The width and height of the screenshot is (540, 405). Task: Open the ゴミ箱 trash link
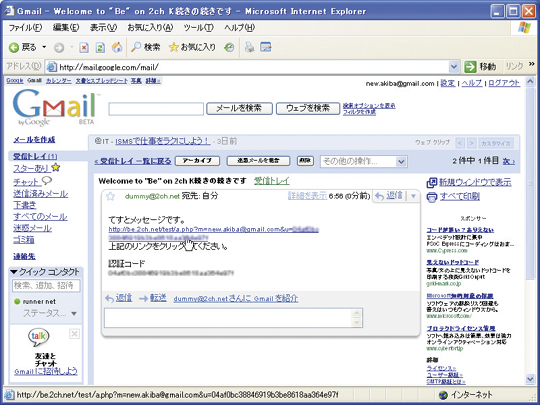pyautogui.click(x=24, y=240)
